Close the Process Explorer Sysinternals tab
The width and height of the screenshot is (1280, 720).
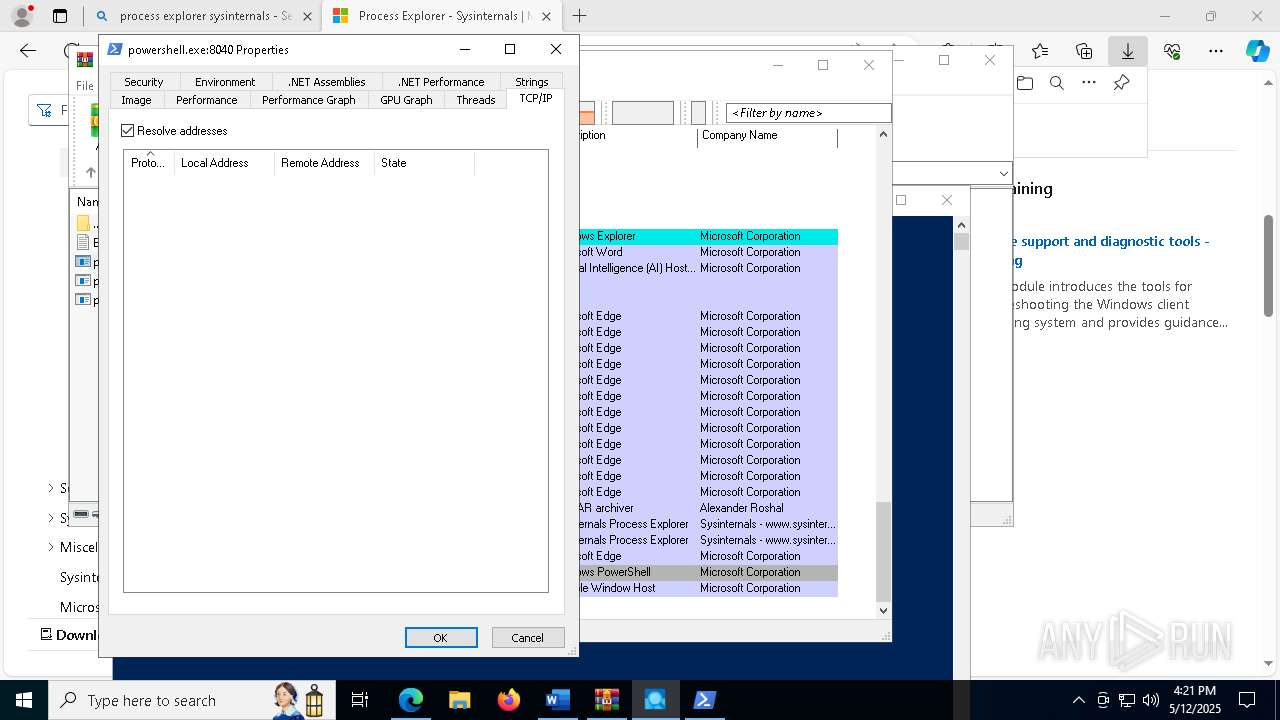pos(548,16)
